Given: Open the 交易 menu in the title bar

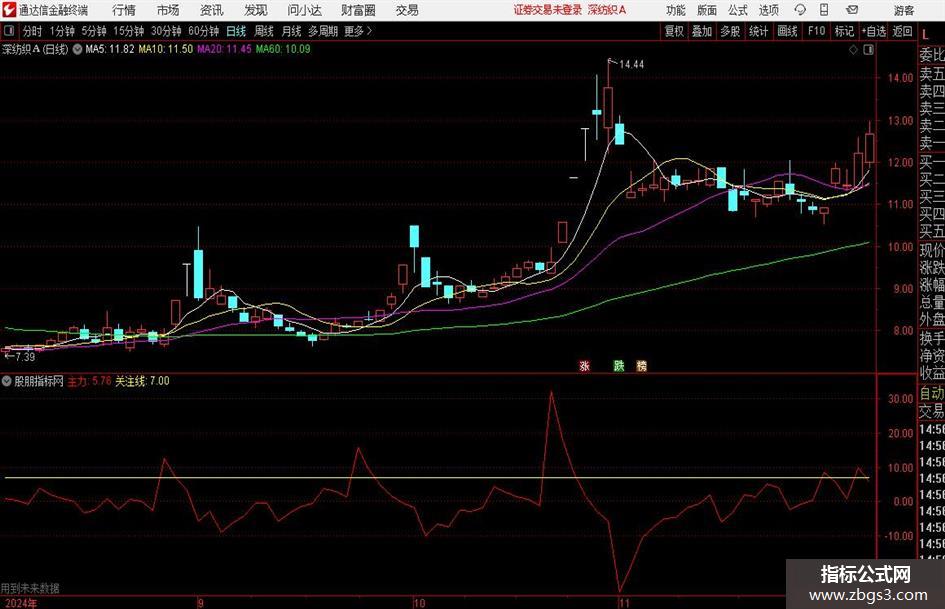Looking at the screenshot, I should [407, 10].
